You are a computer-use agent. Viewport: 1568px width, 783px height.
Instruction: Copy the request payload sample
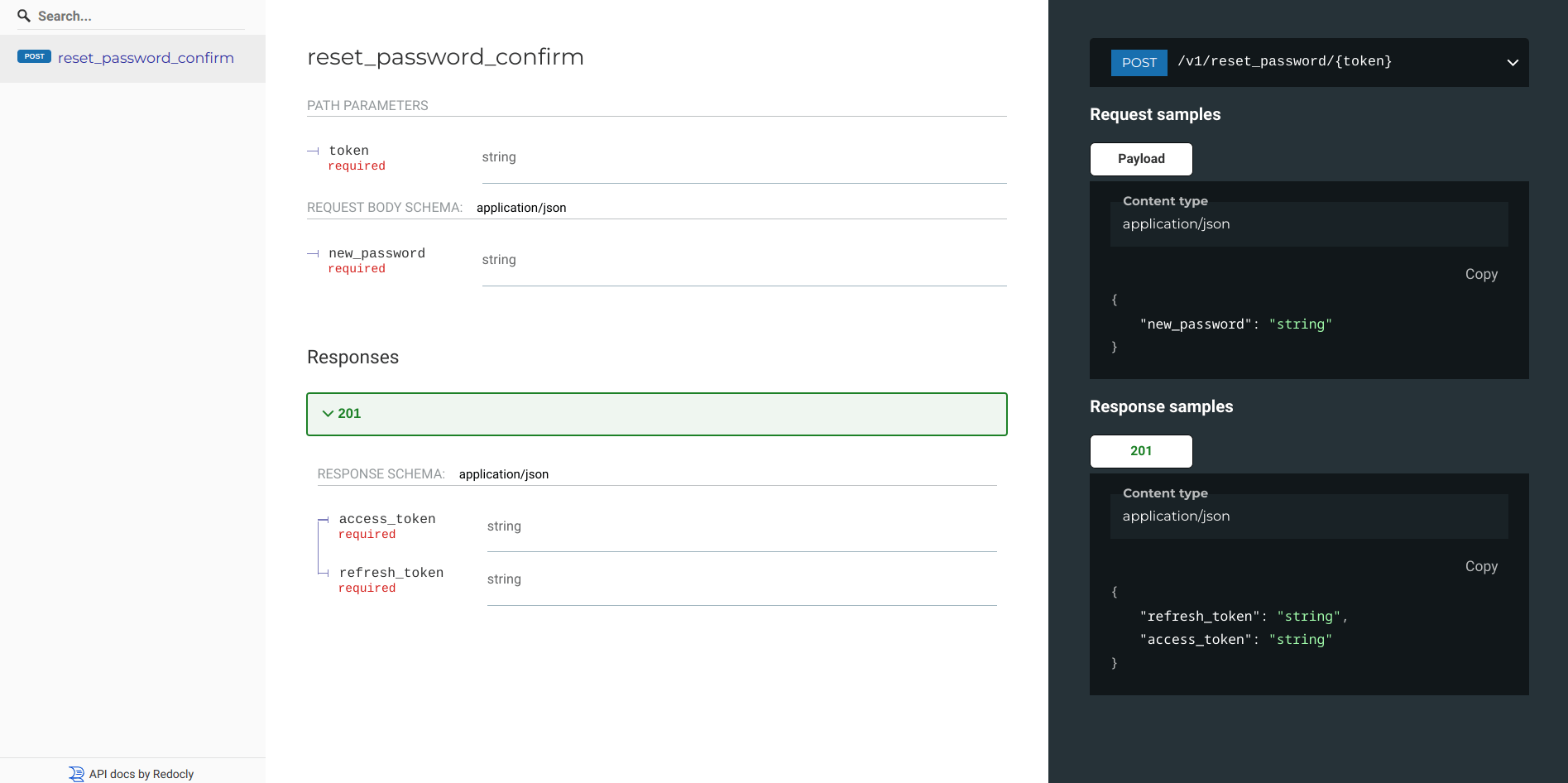point(1480,274)
